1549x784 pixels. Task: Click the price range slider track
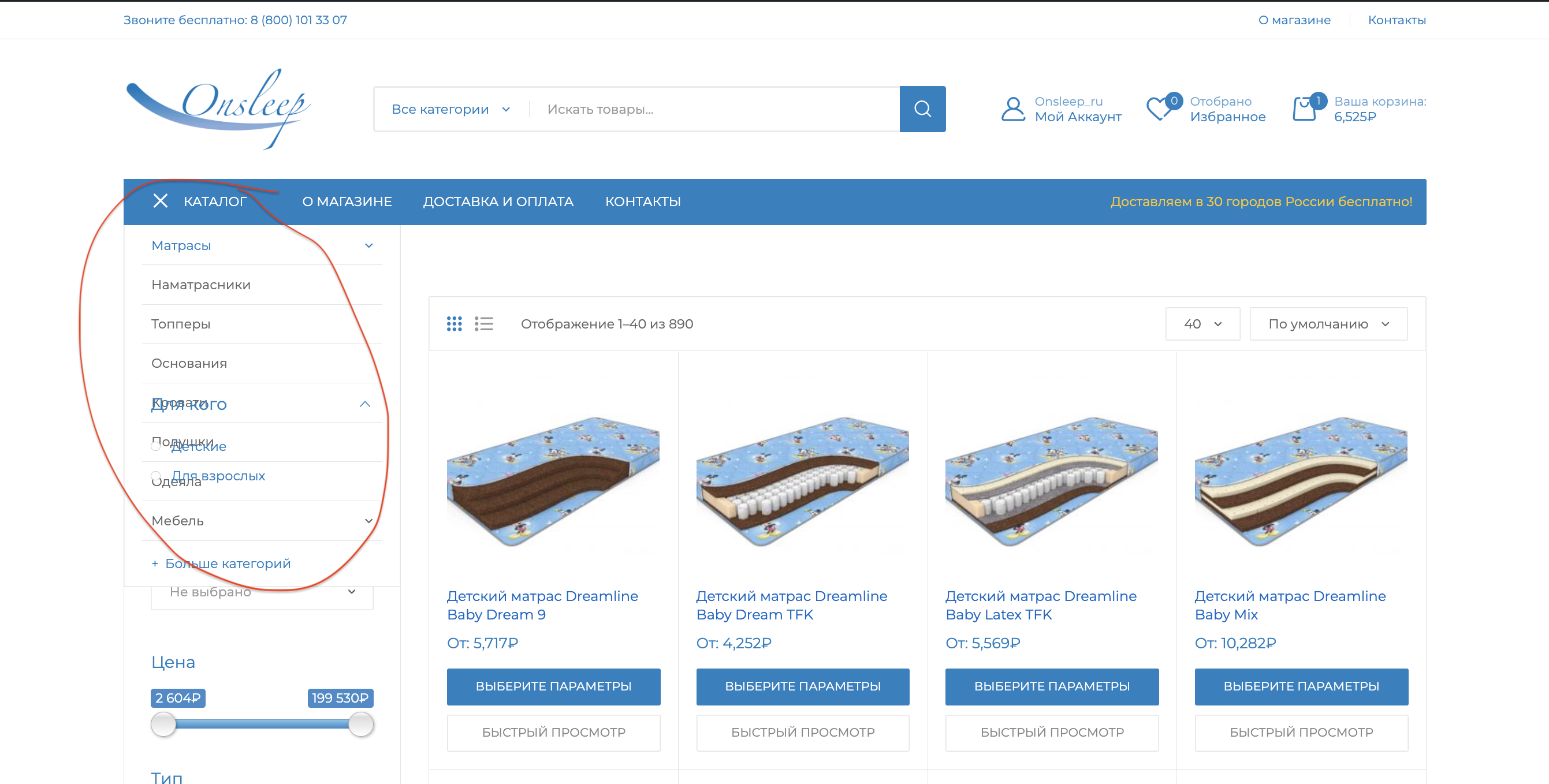[262, 724]
